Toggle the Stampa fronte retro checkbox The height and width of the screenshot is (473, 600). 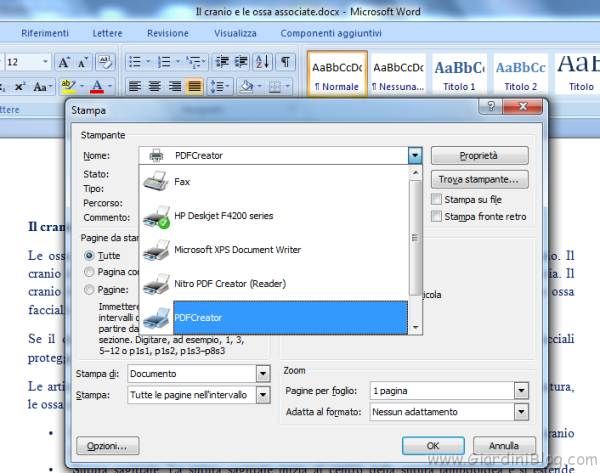point(436,217)
